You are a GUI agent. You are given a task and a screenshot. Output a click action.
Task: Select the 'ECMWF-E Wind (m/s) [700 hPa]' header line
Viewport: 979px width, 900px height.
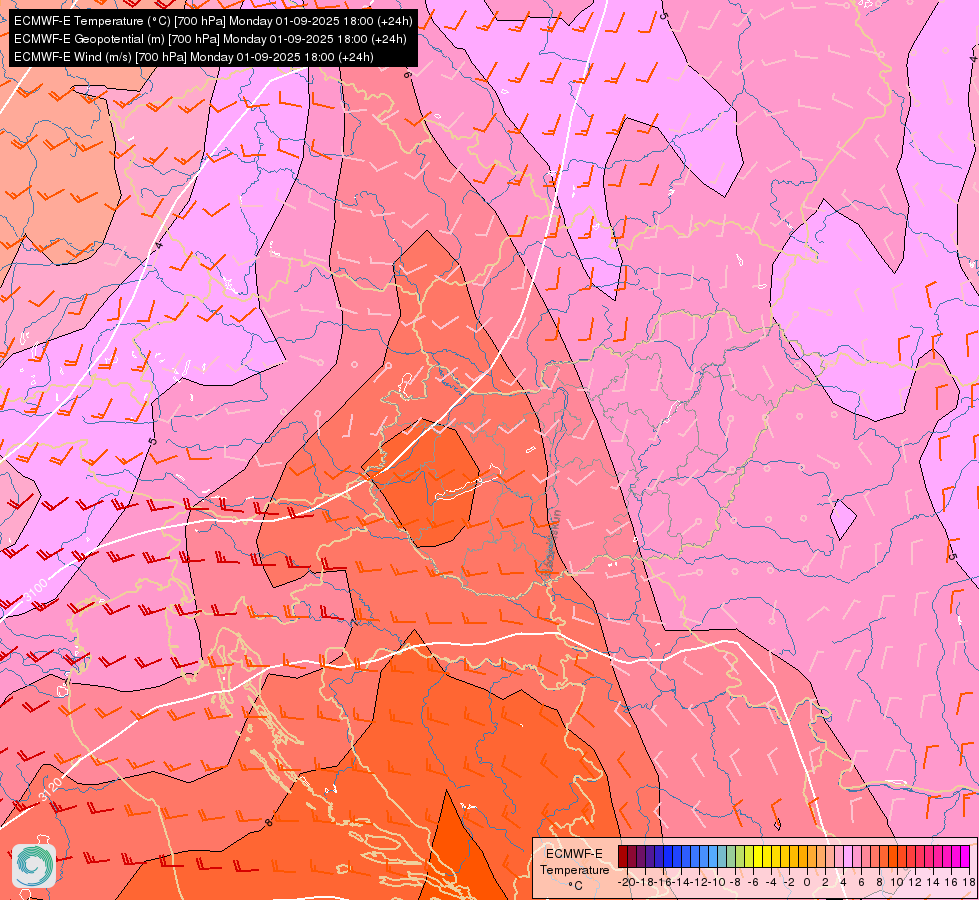pyautogui.click(x=194, y=57)
